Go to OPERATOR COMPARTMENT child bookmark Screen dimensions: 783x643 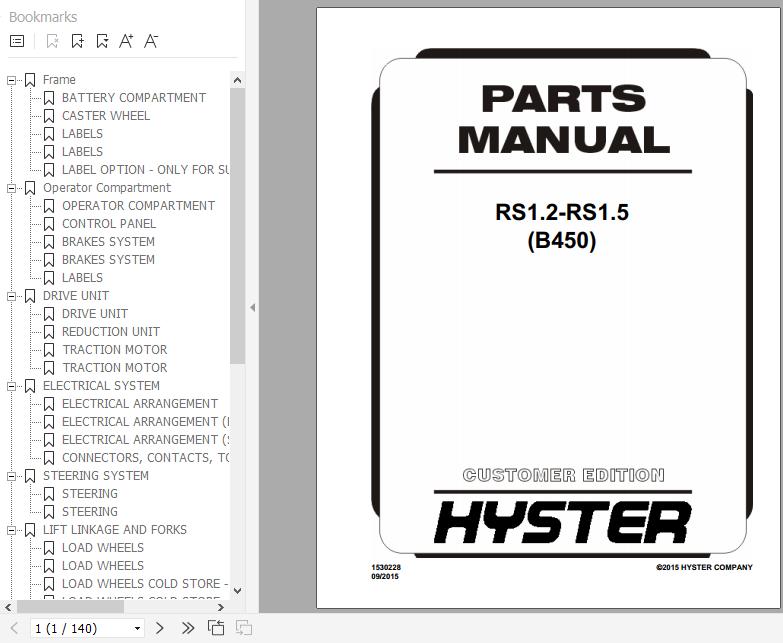click(x=138, y=206)
